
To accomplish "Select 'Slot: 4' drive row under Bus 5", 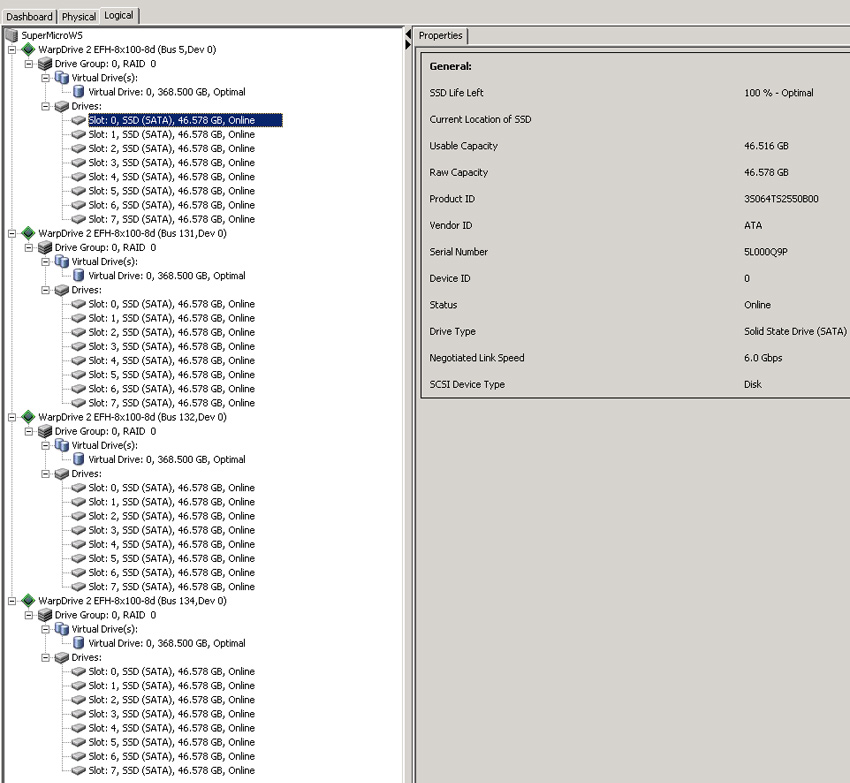I will tap(171, 177).
